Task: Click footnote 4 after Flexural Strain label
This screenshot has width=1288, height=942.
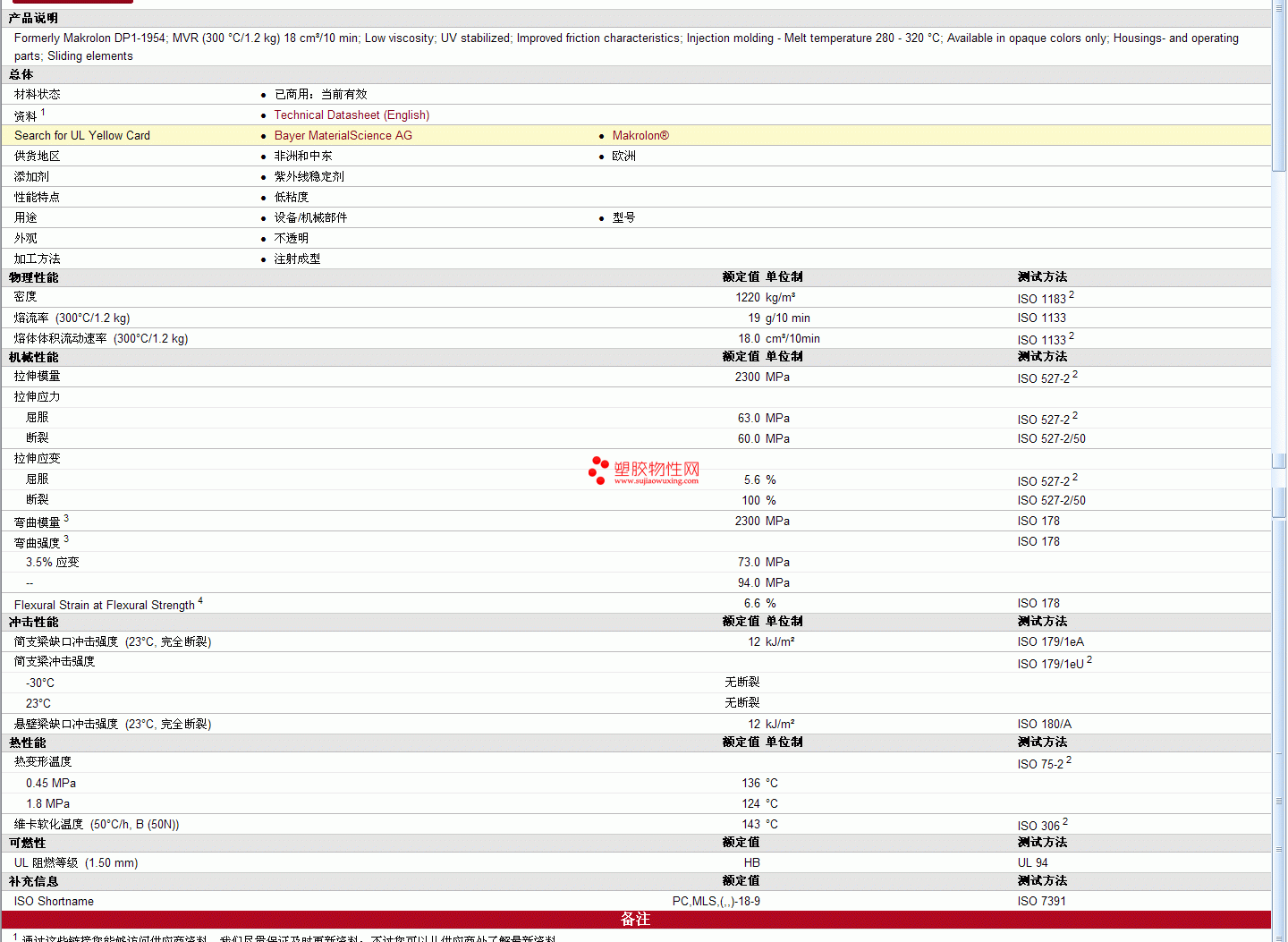Action: point(200,601)
